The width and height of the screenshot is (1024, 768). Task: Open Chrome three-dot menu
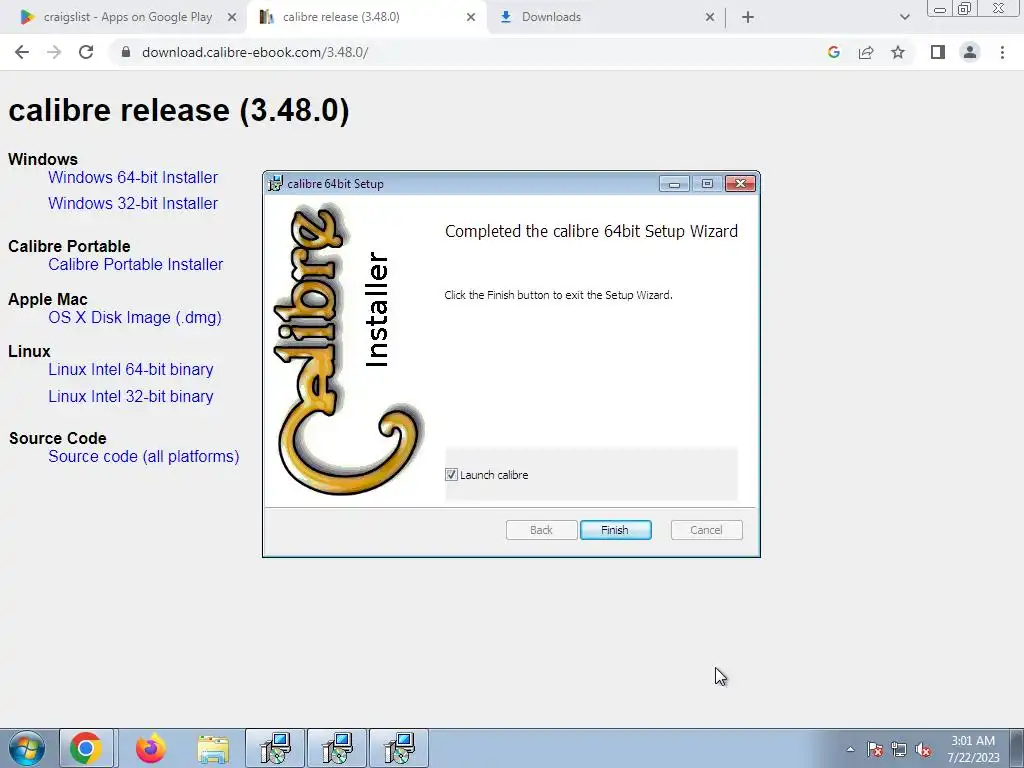[x=1002, y=52]
